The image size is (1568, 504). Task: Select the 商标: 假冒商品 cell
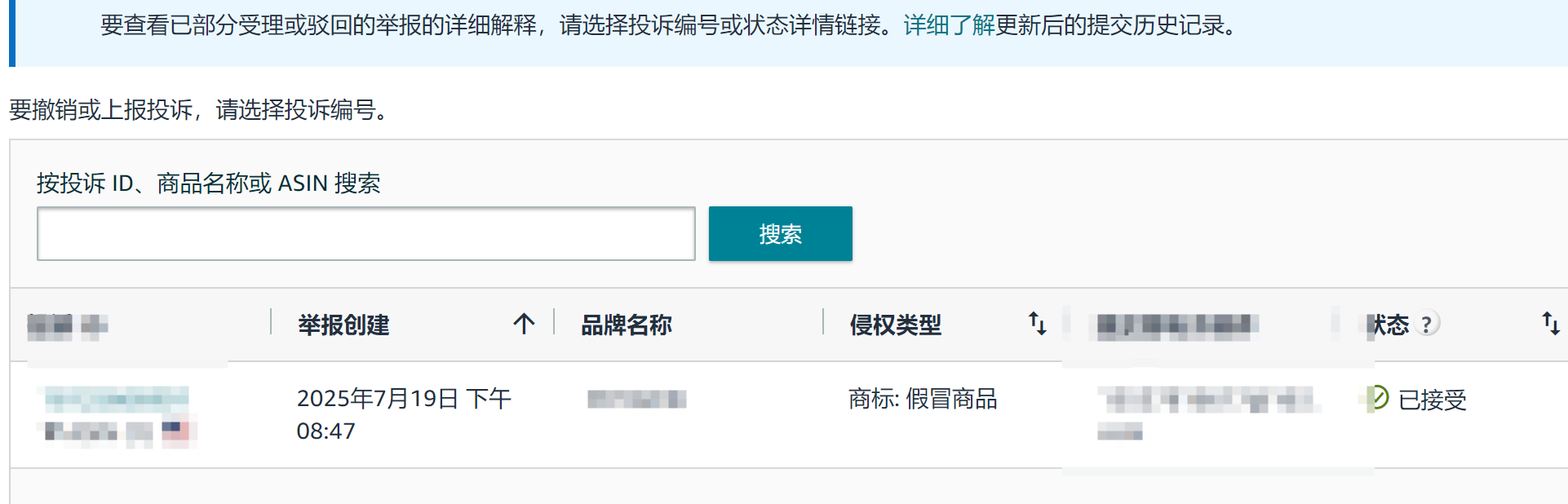click(x=923, y=399)
